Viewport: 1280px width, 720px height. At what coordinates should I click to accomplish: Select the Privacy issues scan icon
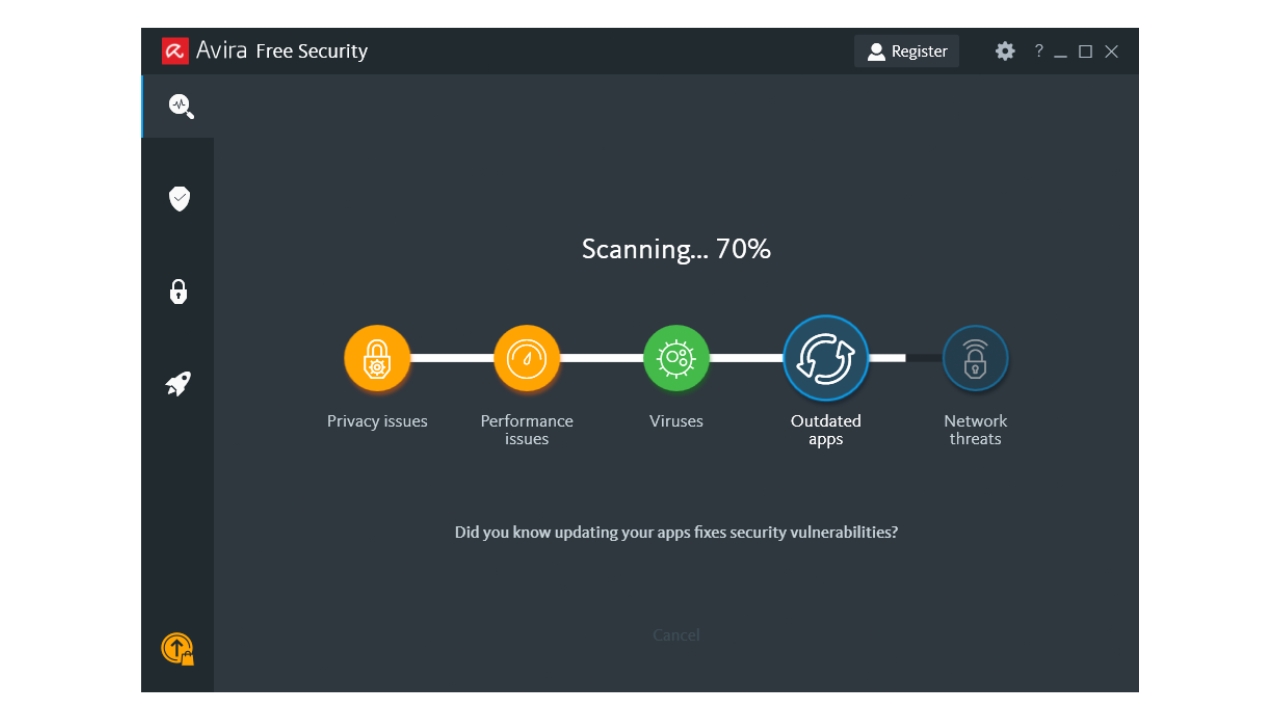(377, 358)
